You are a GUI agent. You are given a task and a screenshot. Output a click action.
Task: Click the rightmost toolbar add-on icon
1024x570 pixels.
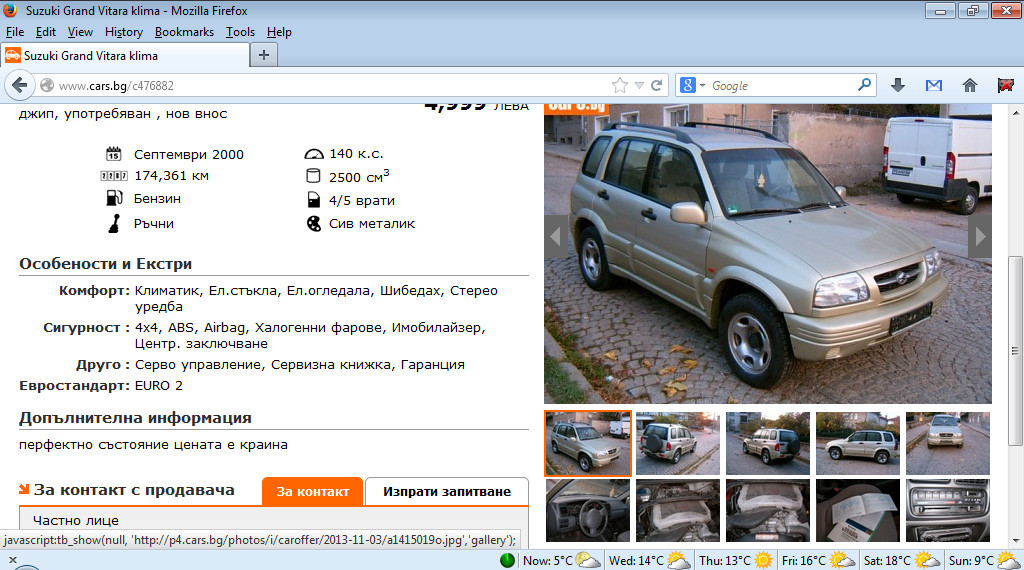pos(1006,86)
